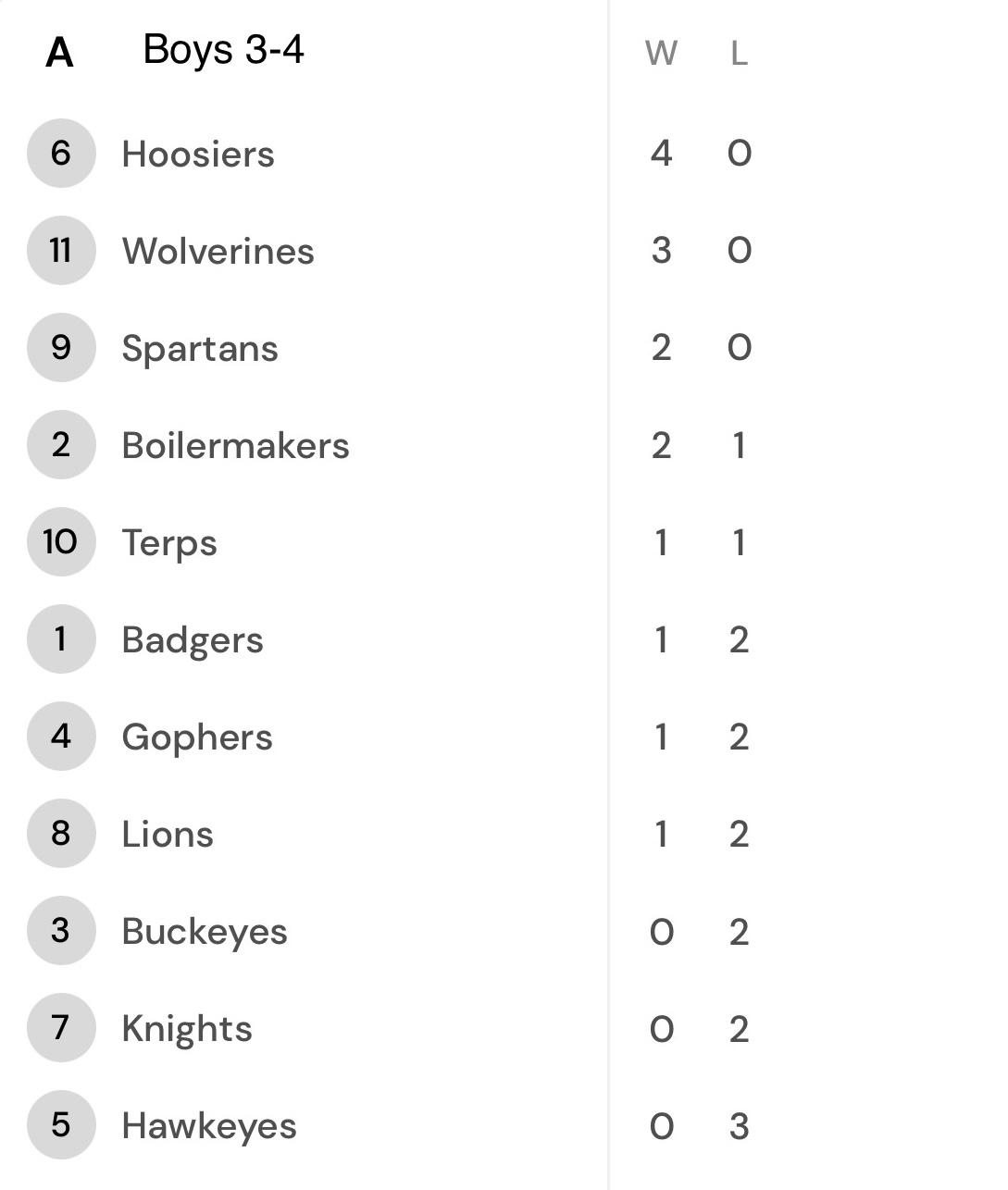
Task: Tap the Hoosiers number 6 badge
Action: [61, 154]
